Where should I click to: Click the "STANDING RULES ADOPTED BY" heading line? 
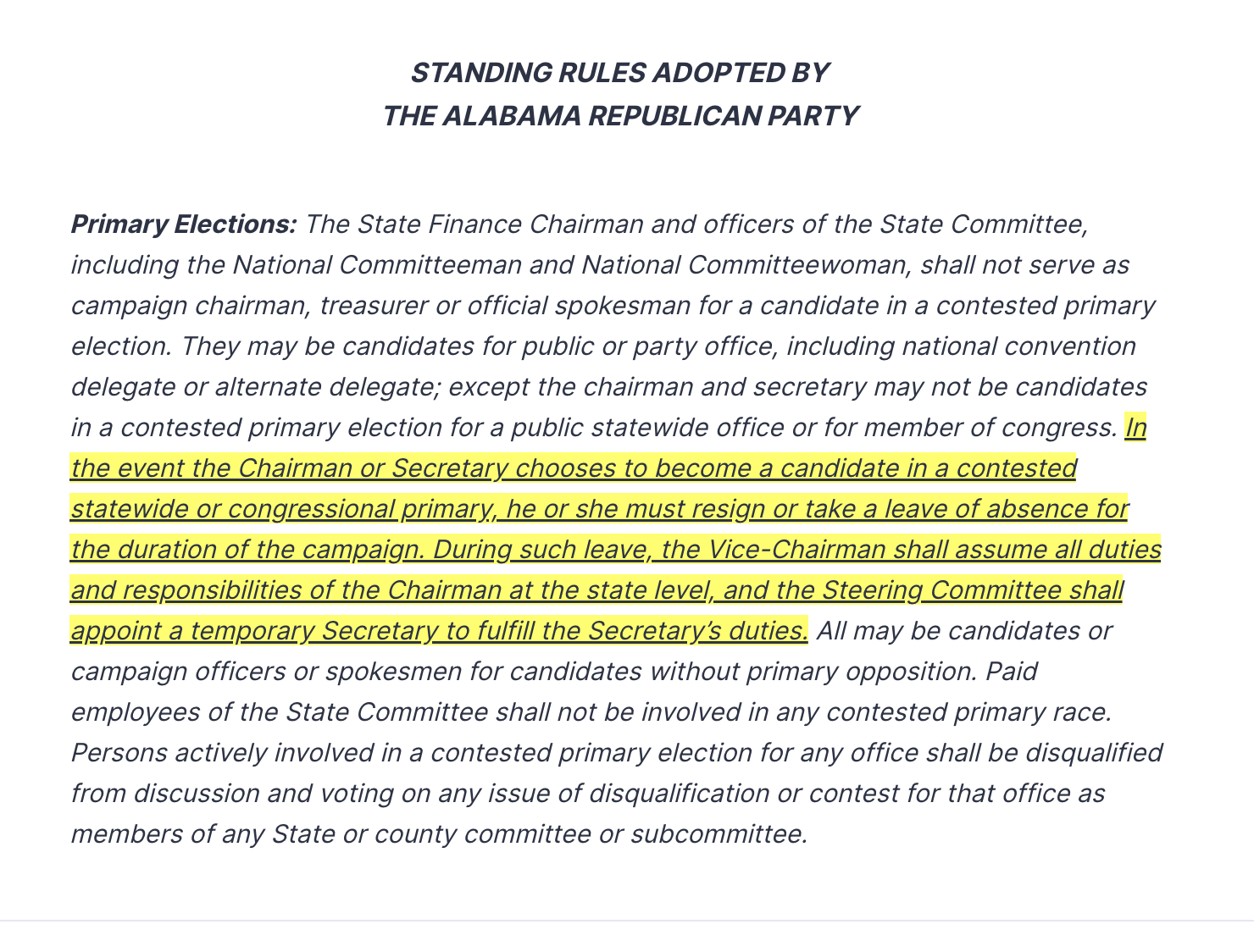[x=619, y=73]
